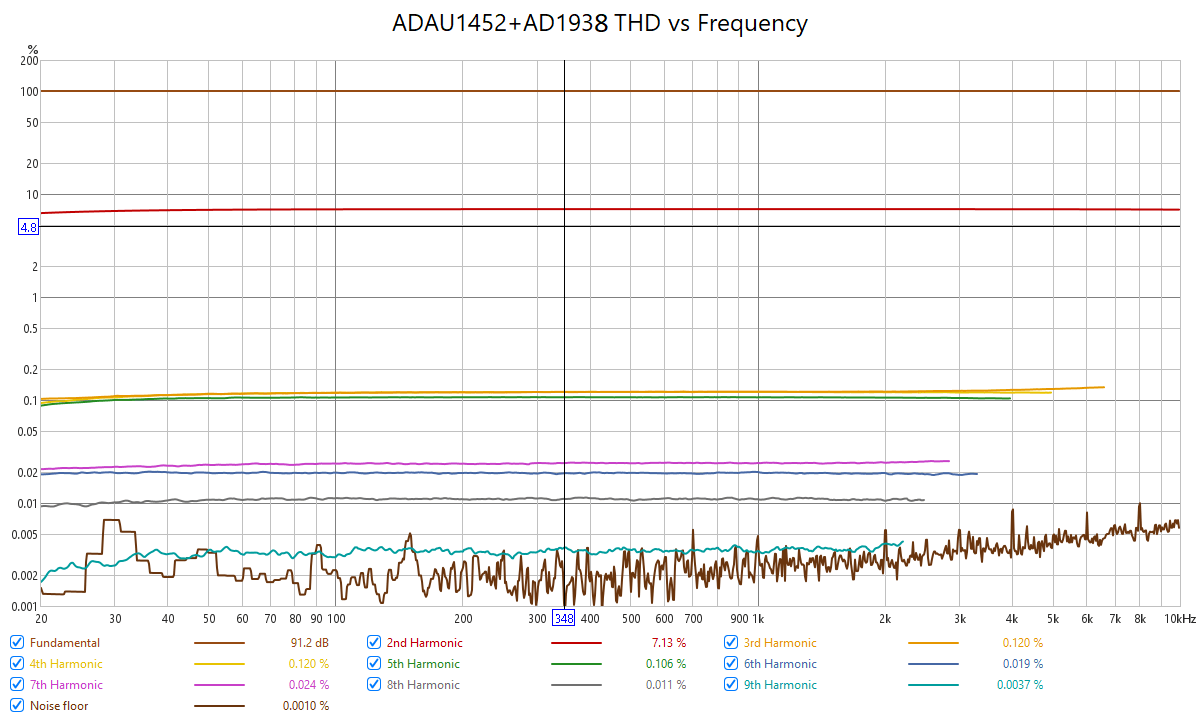The width and height of the screenshot is (1200, 717).
Task: Click the 0.024 % seventh harmonic value
Action: pos(307,685)
